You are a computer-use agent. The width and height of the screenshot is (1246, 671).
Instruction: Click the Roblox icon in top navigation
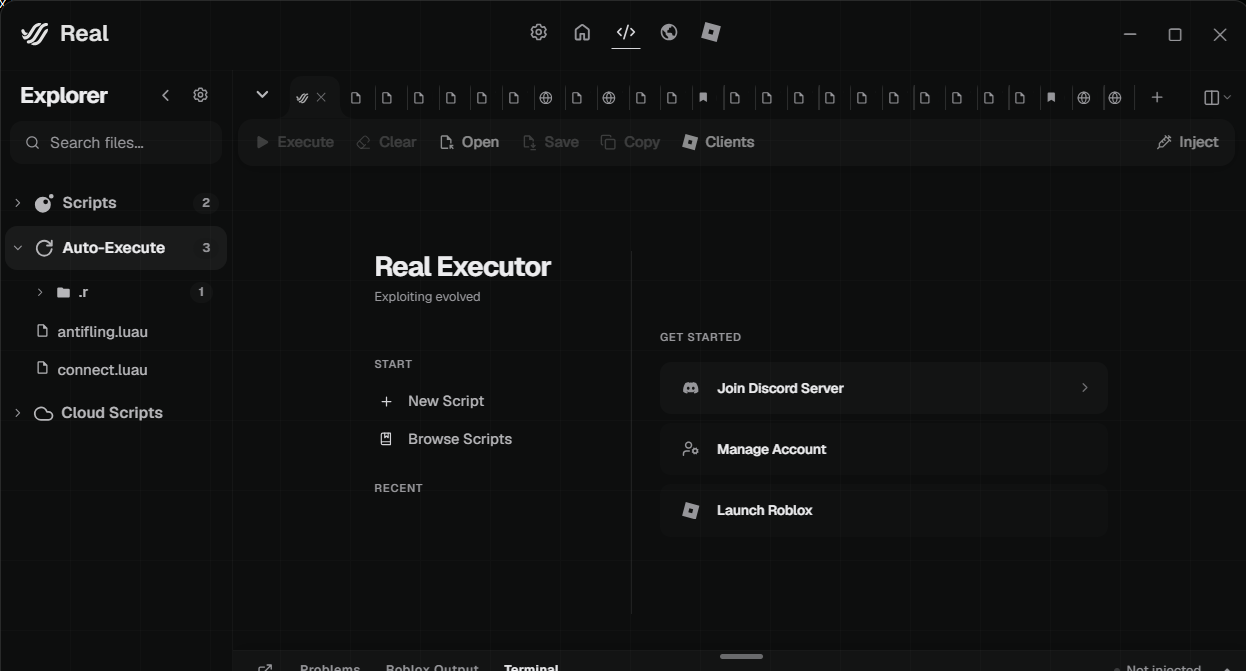[x=711, y=32]
